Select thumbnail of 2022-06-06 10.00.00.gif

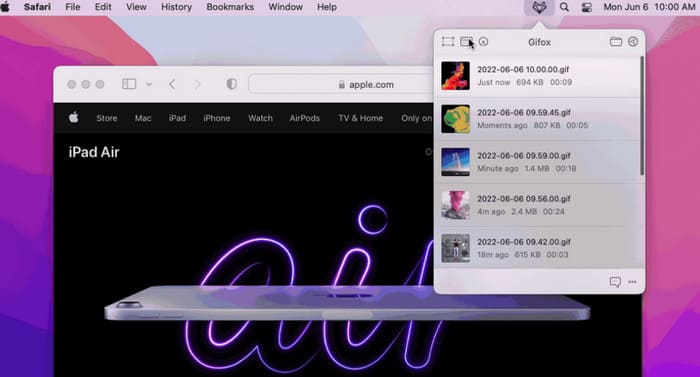(455, 76)
